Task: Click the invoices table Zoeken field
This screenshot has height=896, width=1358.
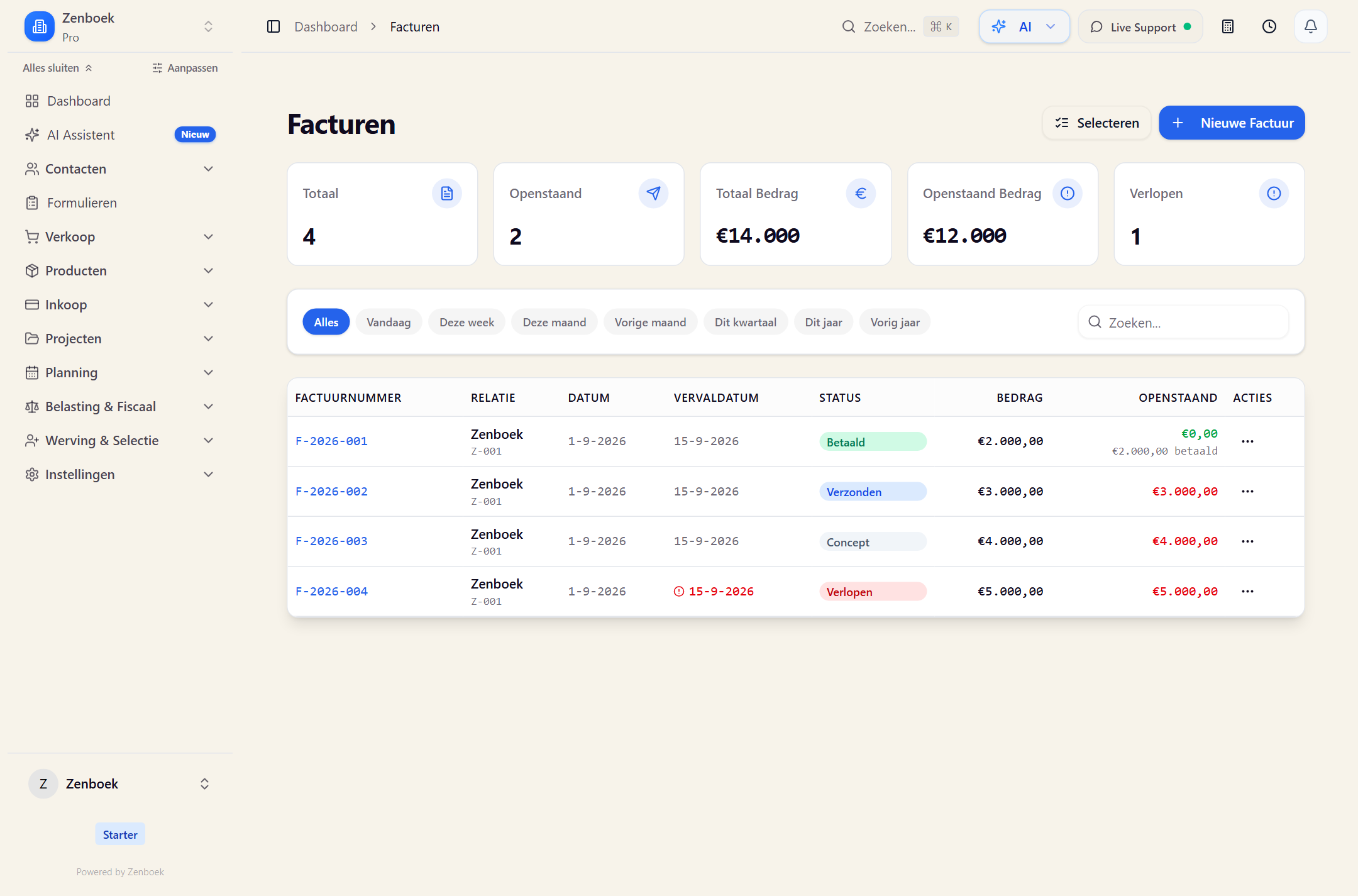Action: coord(1183,322)
